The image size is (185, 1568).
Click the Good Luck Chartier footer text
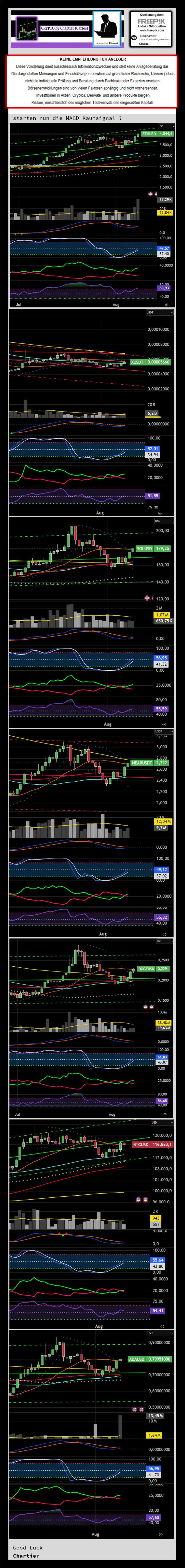click(27, 1552)
